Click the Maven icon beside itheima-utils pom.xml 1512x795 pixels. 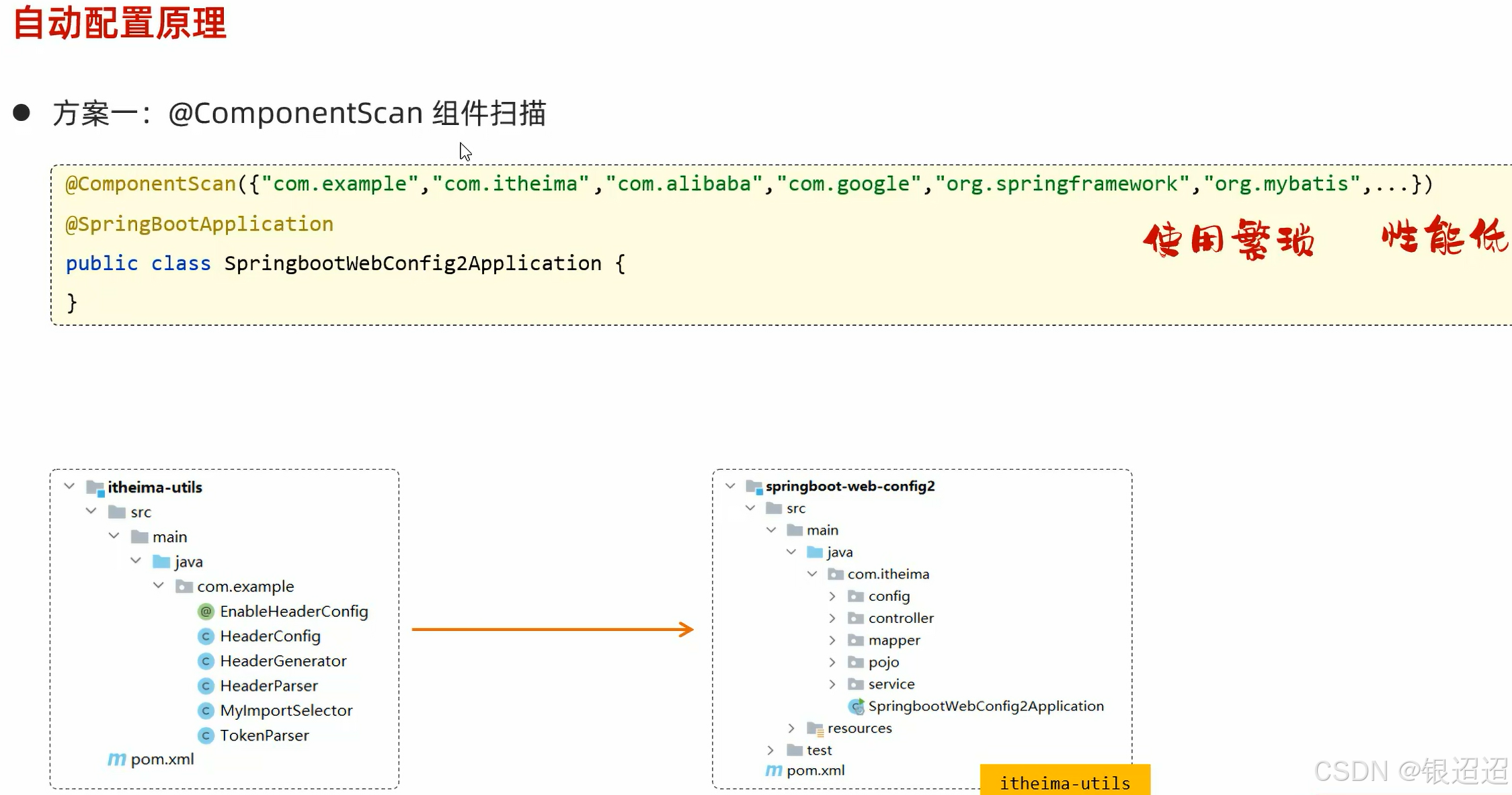point(116,759)
